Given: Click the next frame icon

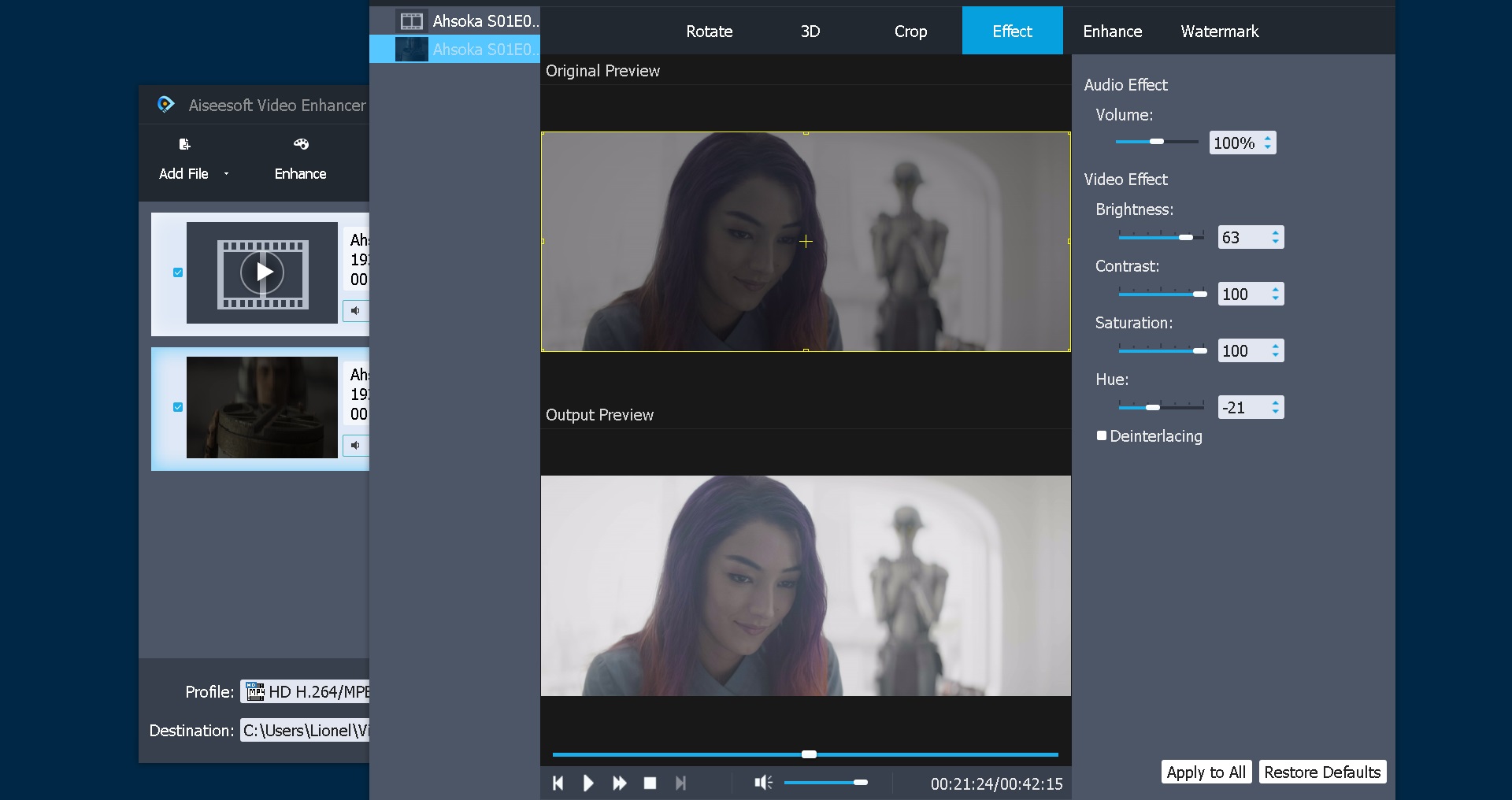Looking at the screenshot, I should [681, 783].
